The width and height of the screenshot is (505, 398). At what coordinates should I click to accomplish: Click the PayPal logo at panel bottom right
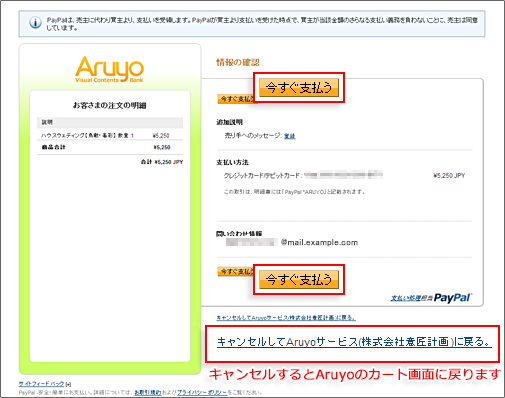pyautogui.click(x=453, y=298)
